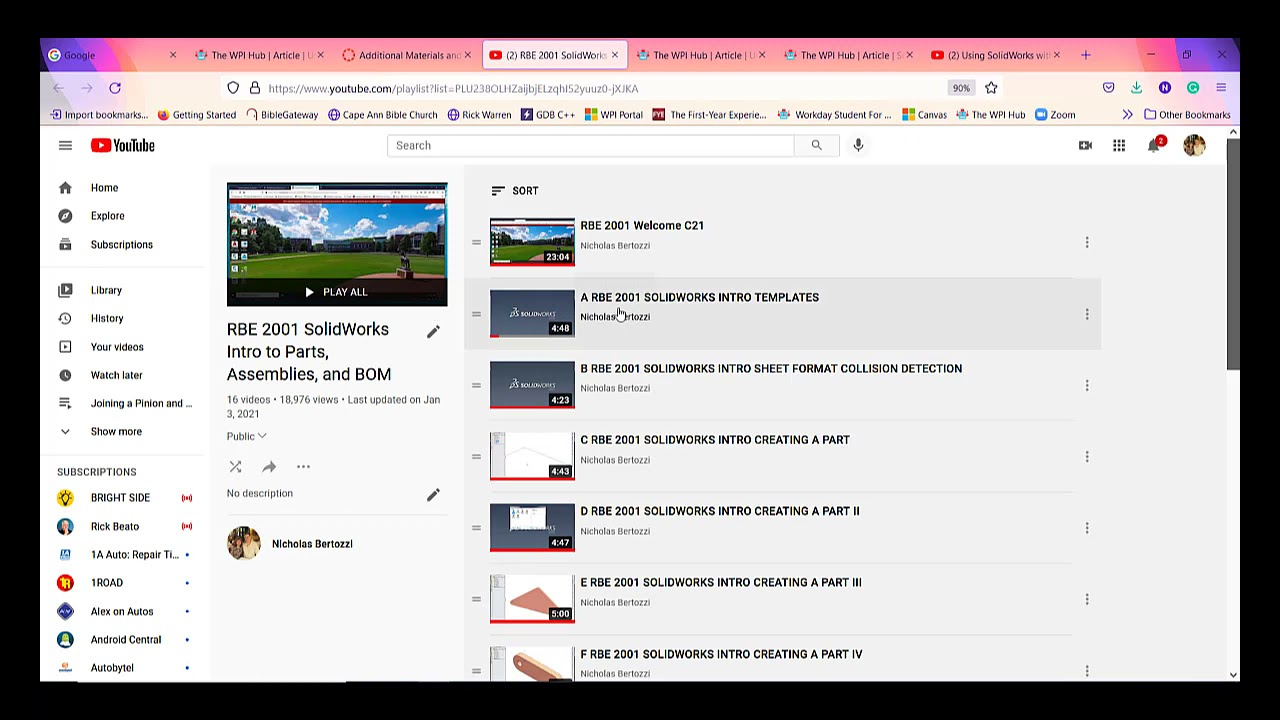Click the YouTube search field
Image resolution: width=1280 pixels, height=720 pixels.
[x=590, y=146]
